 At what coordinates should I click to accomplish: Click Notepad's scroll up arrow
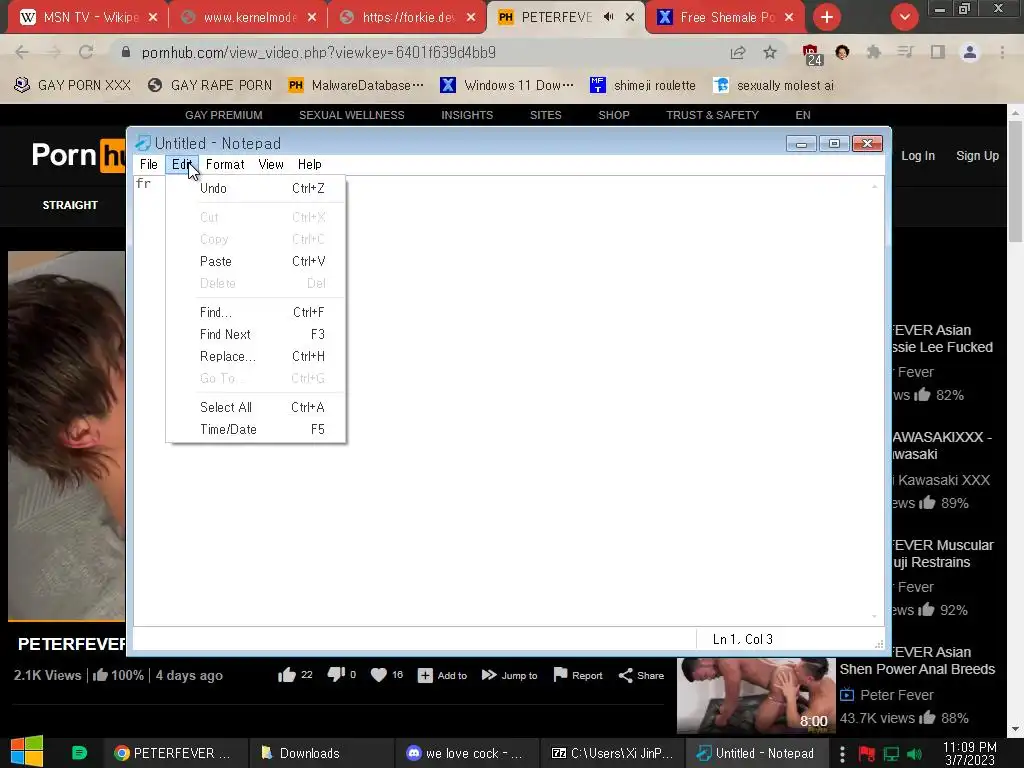pyautogui.click(x=874, y=187)
